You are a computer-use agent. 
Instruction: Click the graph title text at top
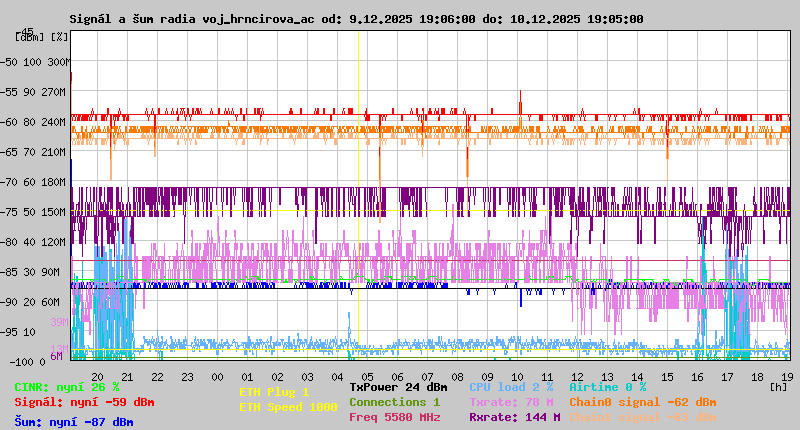[356, 19]
